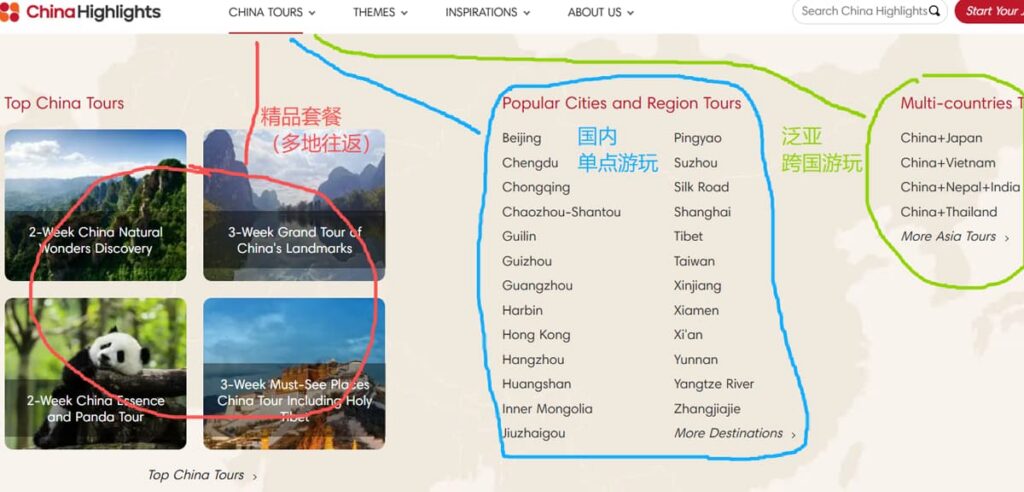The height and width of the screenshot is (492, 1024).
Task: Click the Multi-countries heading
Action: (962, 103)
